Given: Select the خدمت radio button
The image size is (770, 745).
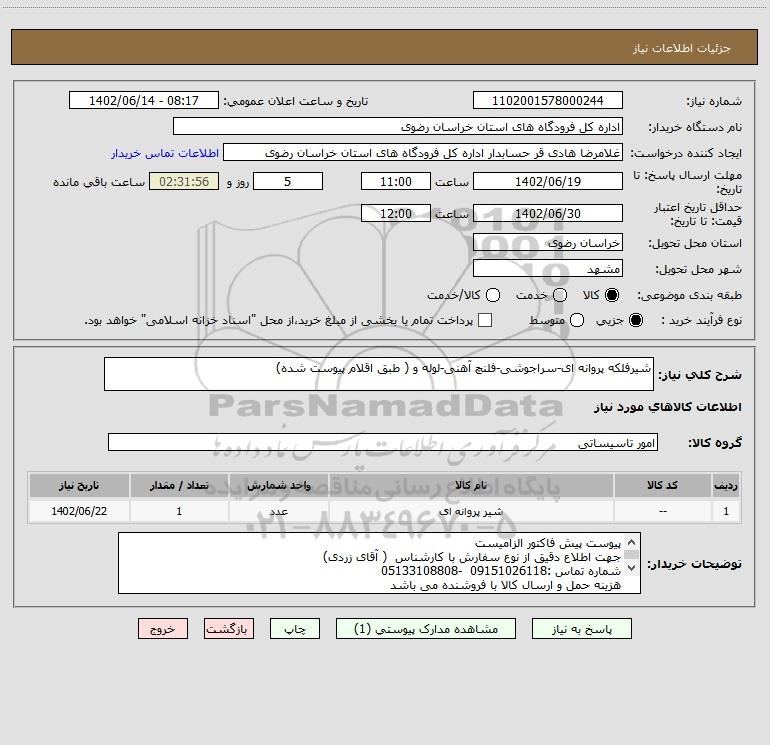Looking at the screenshot, I should [560, 295].
